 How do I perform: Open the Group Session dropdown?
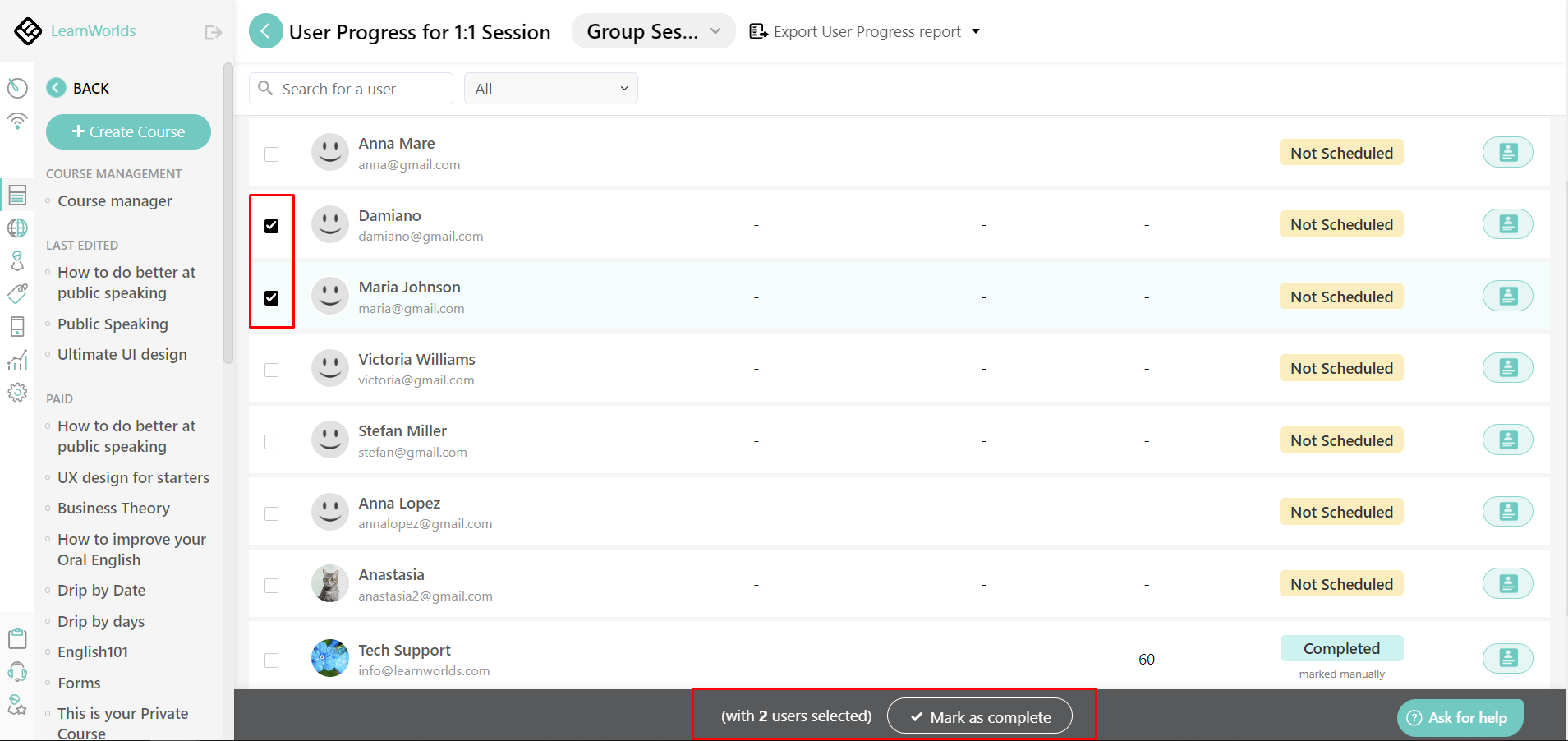click(652, 30)
